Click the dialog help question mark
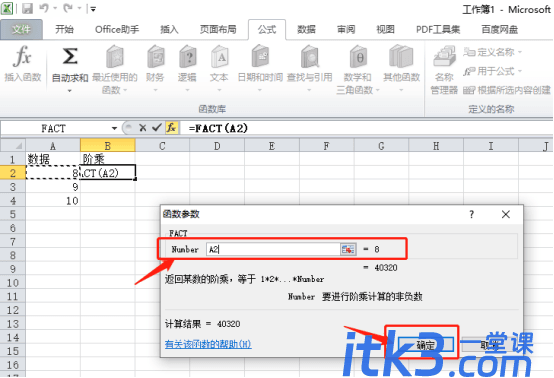This screenshot has height=378, width=554. (471, 214)
